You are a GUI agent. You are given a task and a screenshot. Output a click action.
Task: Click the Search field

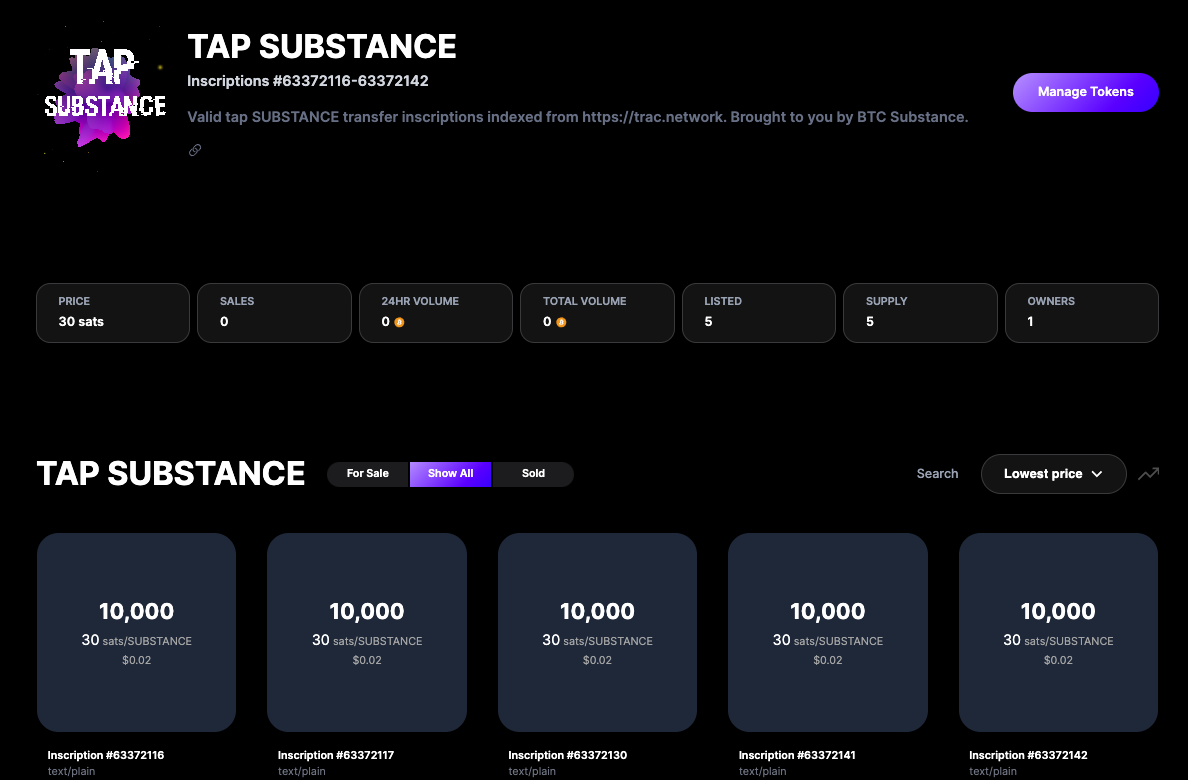[x=937, y=474]
